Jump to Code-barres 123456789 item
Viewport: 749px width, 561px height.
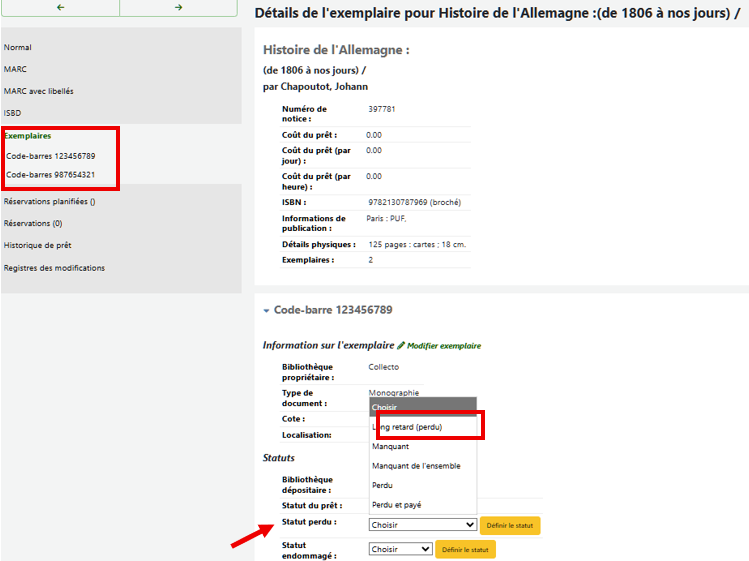tap(51, 156)
